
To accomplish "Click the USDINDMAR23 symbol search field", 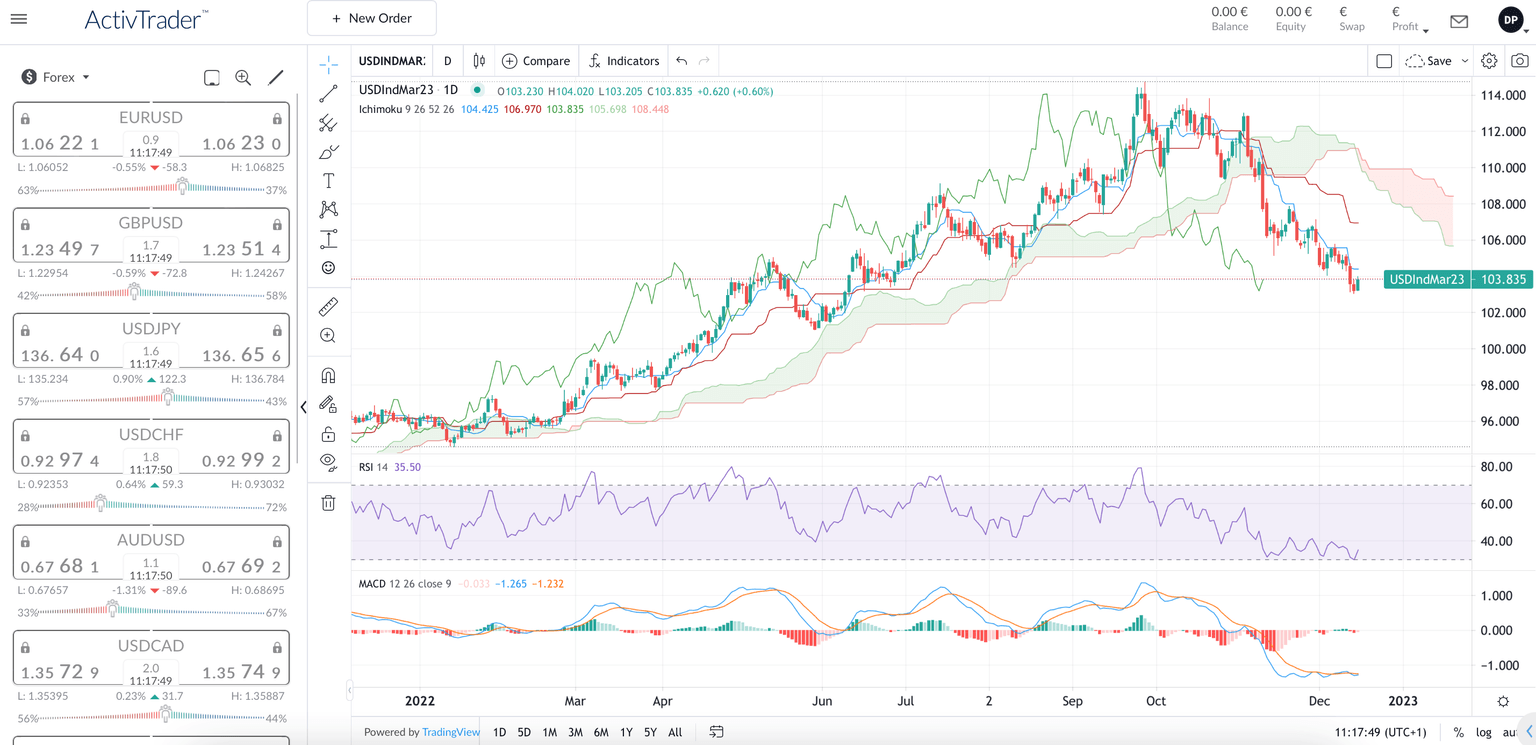I will pyautogui.click(x=392, y=61).
